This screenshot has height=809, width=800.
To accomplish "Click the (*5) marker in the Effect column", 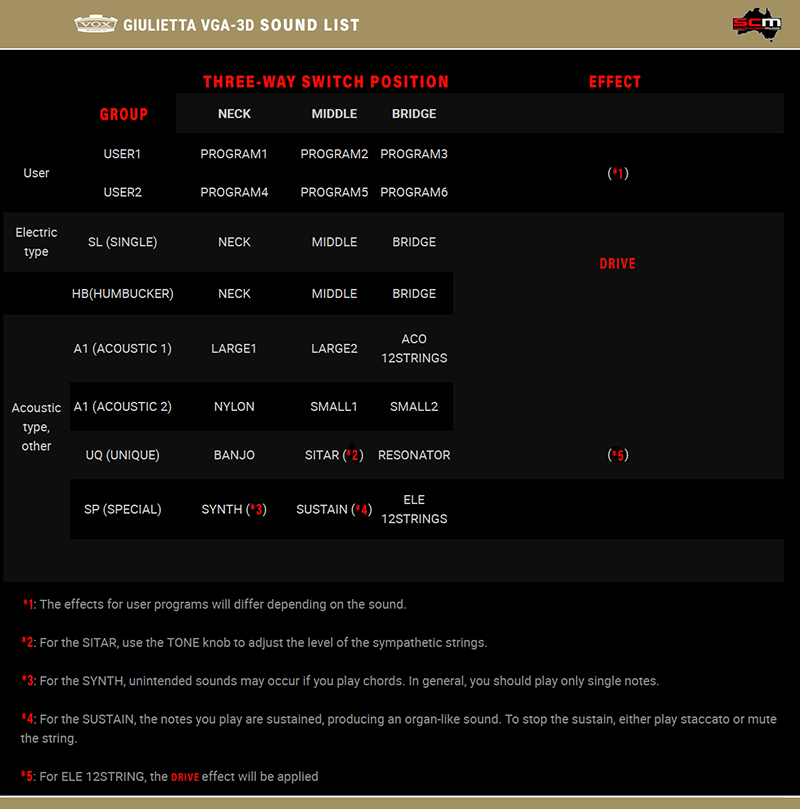I will (618, 455).
